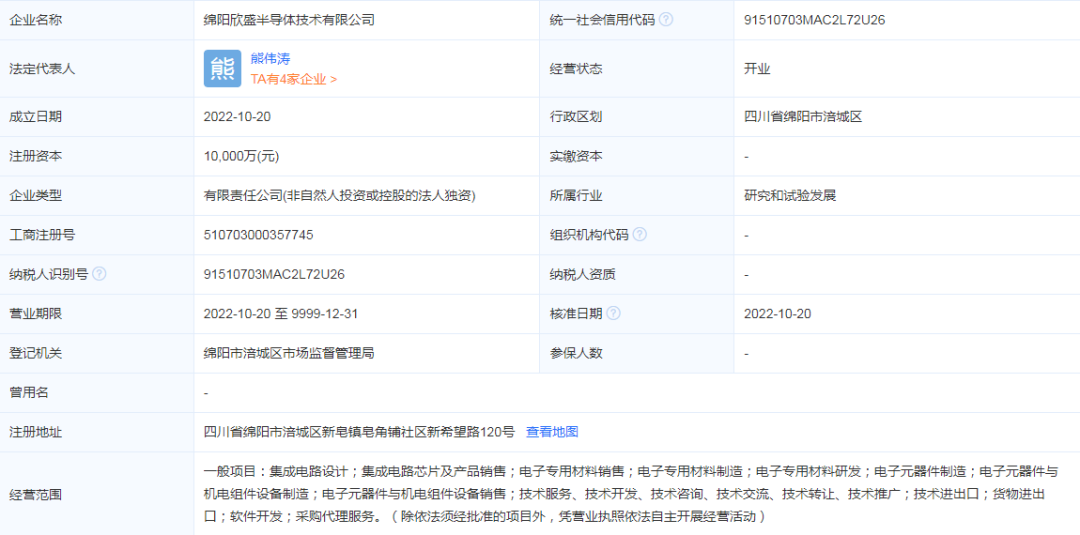Click registered capital 10,000万(元)

241,156
